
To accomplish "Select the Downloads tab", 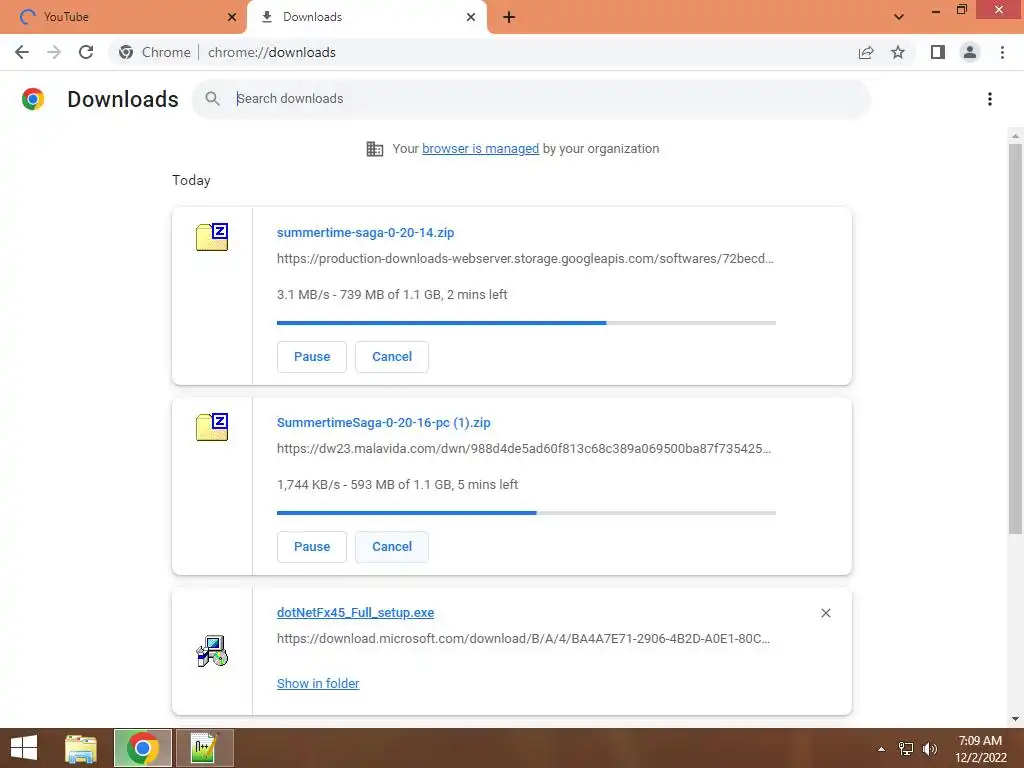I will coord(366,17).
